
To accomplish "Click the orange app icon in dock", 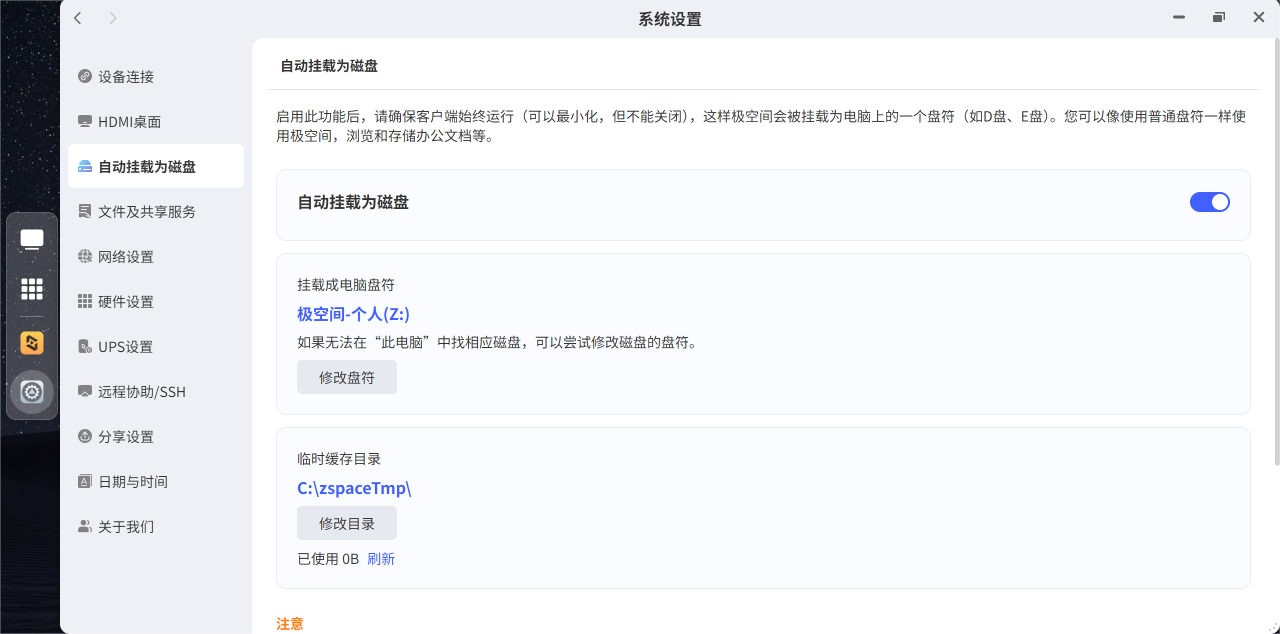I will (x=32, y=343).
